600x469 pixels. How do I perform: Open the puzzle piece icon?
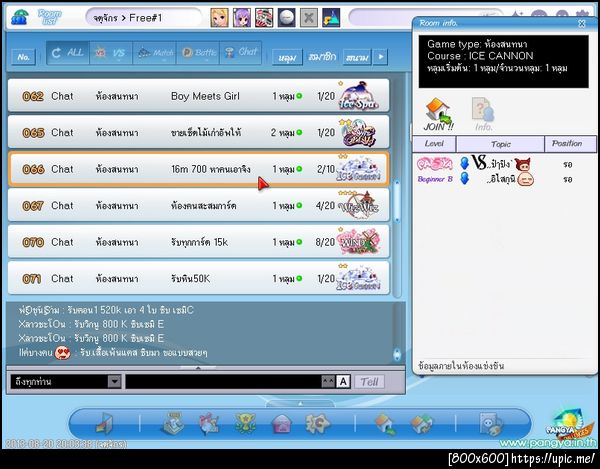317,424
